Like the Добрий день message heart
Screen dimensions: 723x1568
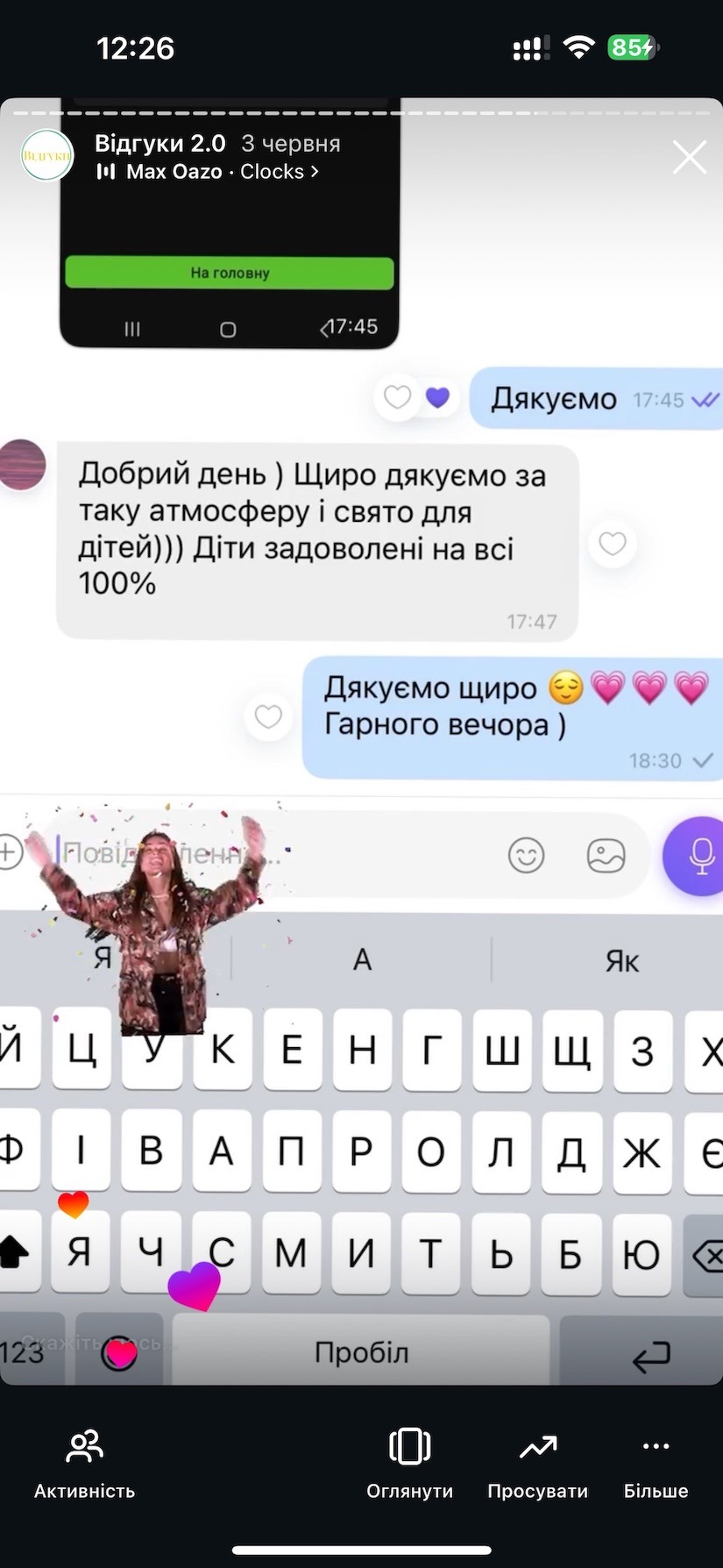point(612,544)
